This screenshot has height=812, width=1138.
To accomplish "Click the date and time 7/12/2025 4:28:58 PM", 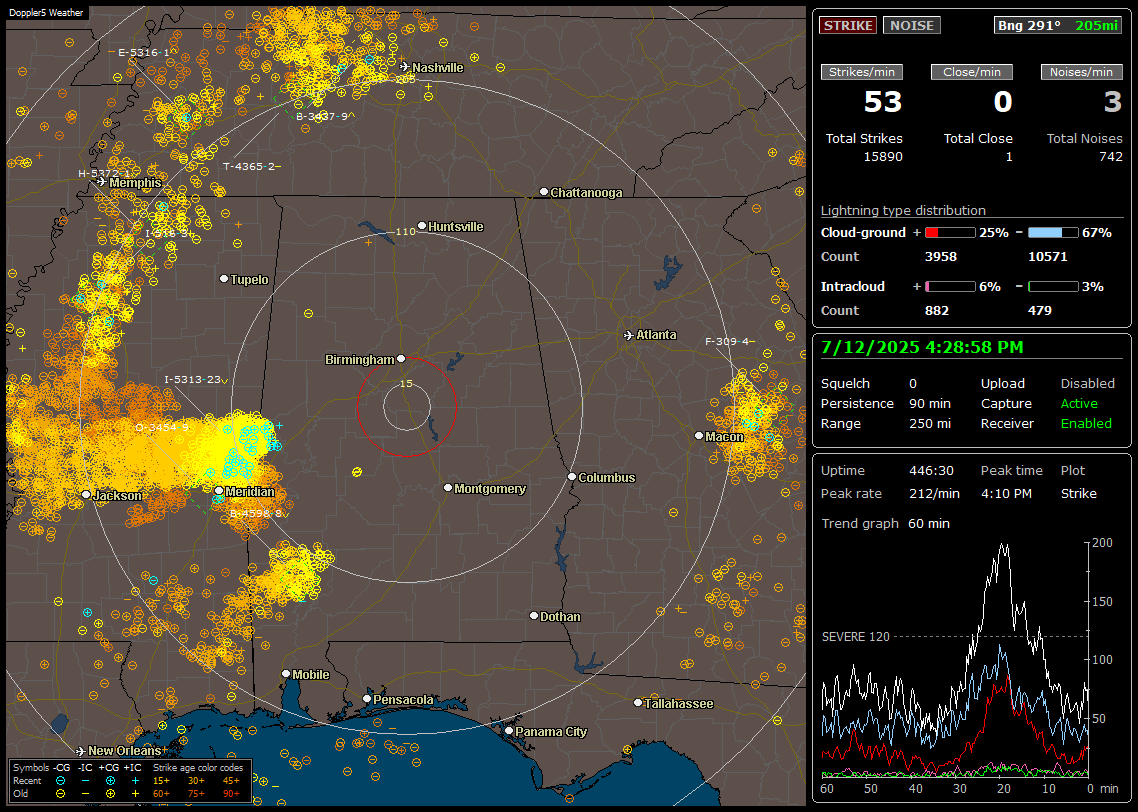I will [x=922, y=348].
